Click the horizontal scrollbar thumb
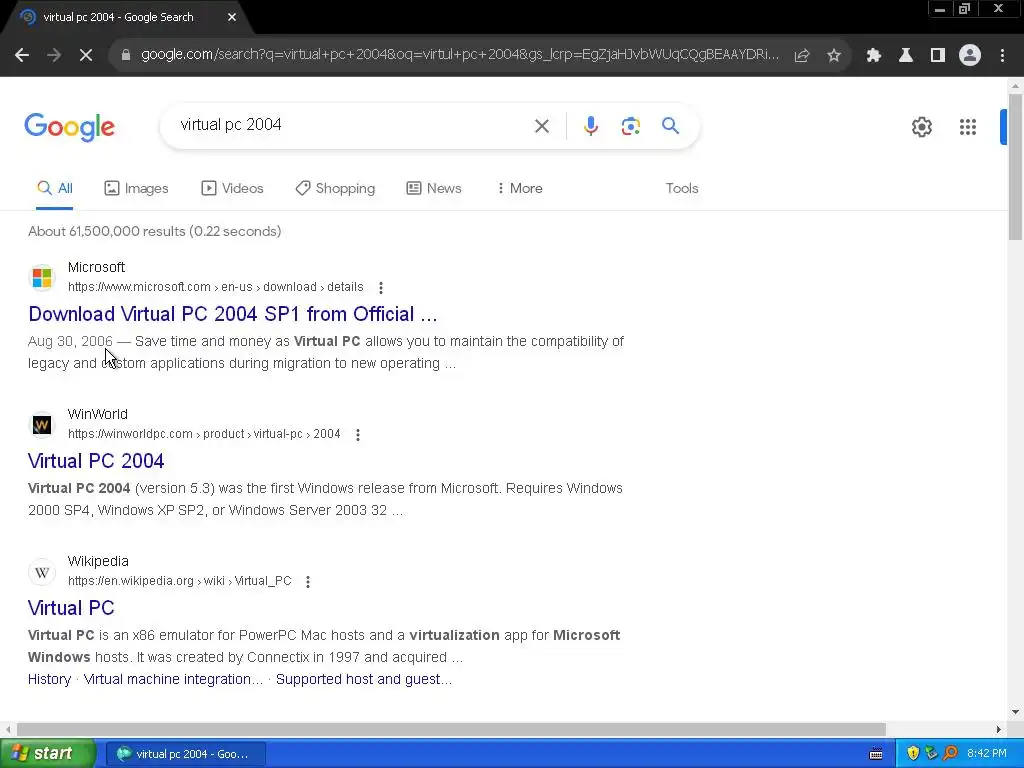The height and width of the screenshot is (768, 1024). 451,729
